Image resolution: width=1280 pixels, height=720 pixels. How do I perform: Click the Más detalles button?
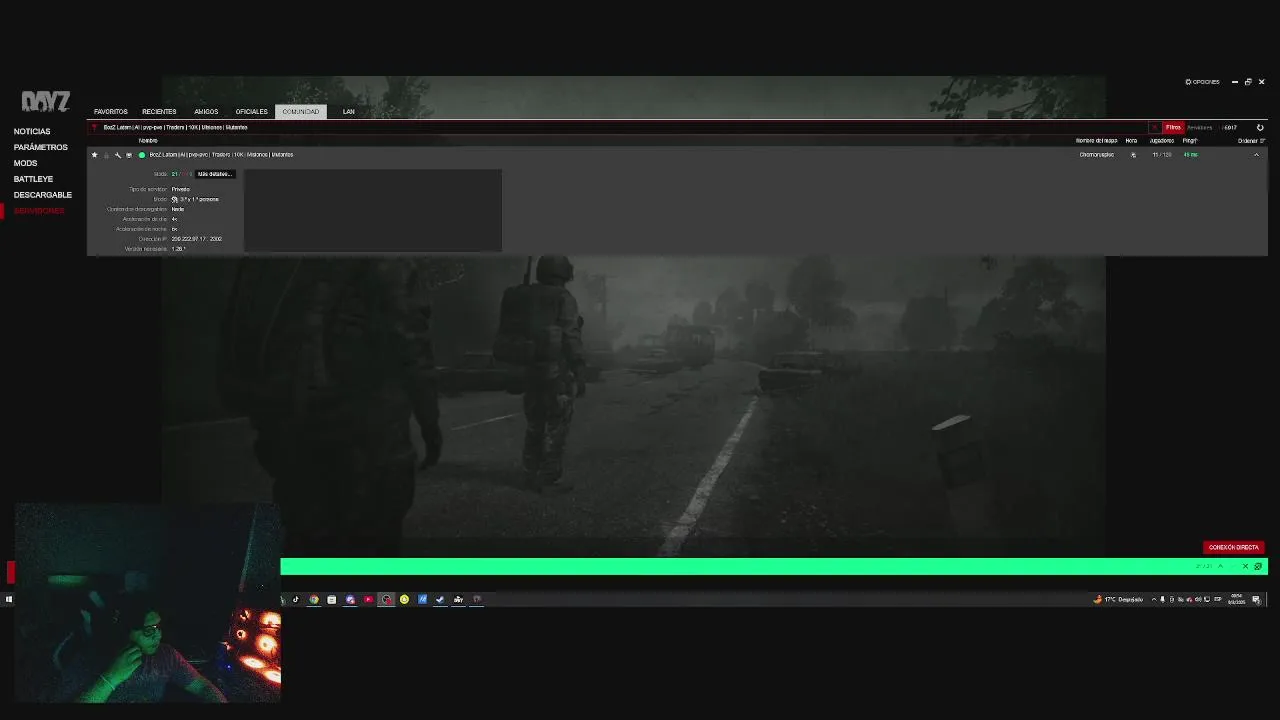tap(214, 174)
